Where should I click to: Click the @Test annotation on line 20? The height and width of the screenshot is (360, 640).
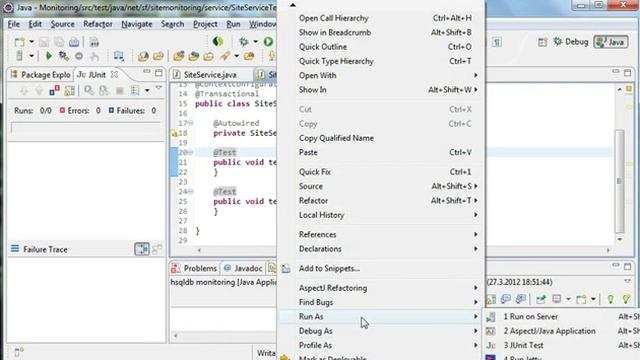pos(224,153)
